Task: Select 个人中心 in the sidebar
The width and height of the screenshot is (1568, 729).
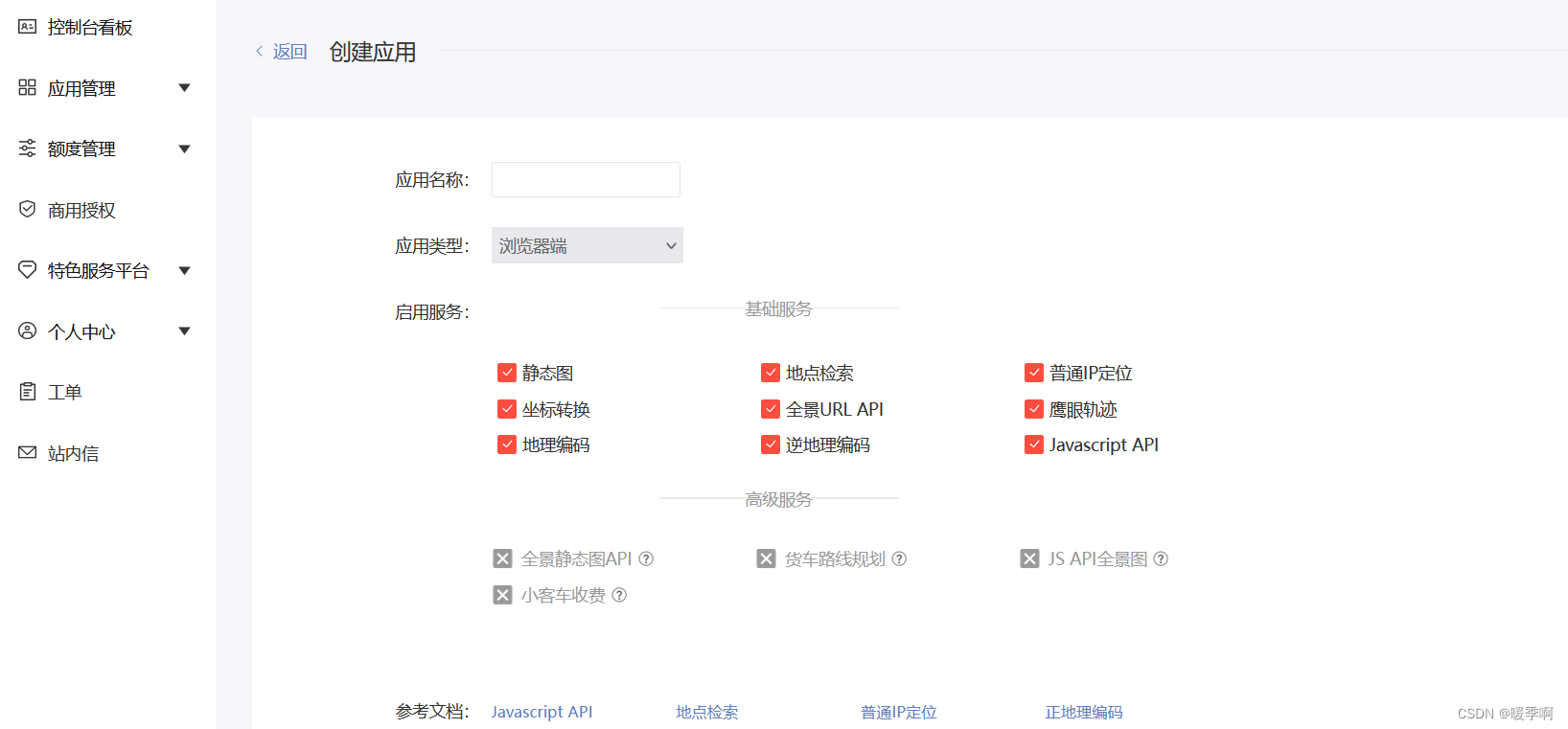Action: coord(81,331)
